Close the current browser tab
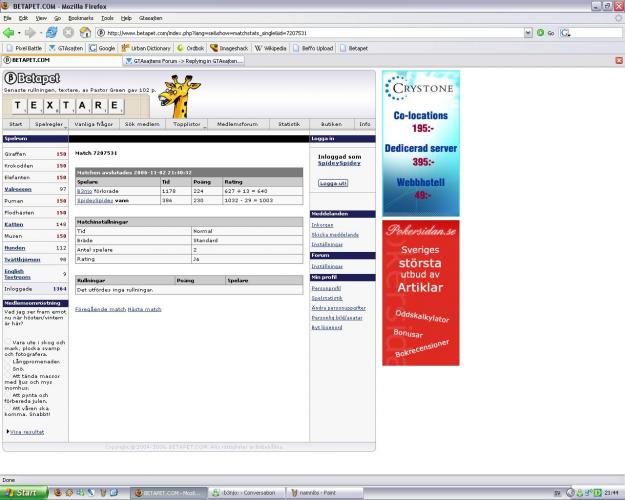The height and width of the screenshot is (500, 625). [x=618, y=60]
